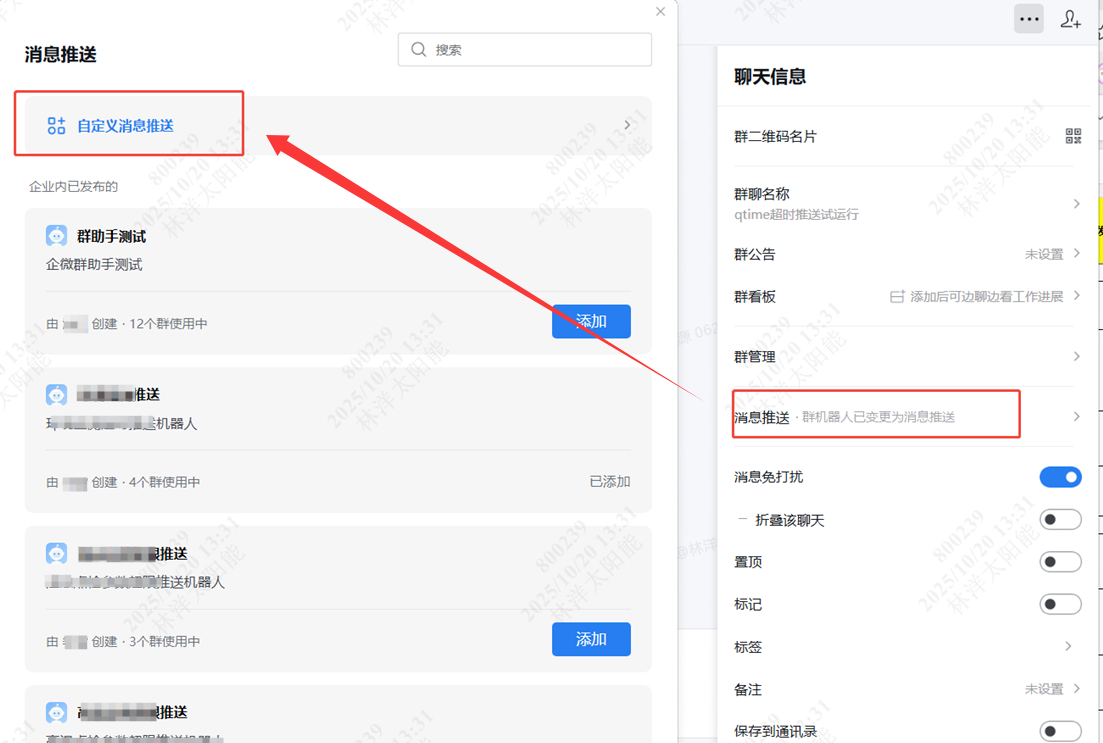Click the 未设置 value for 备注
The image size is (1103, 743).
[x=1044, y=689]
